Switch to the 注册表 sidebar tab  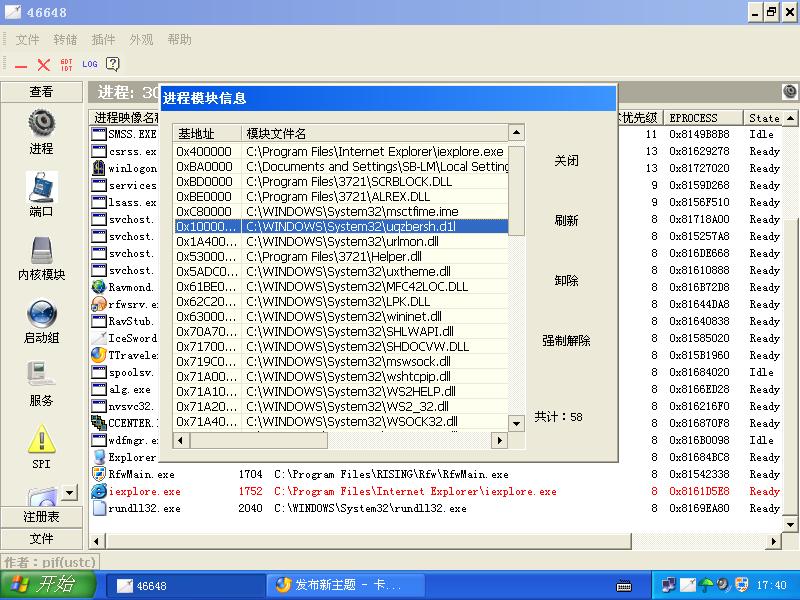pyautogui.click(x=41, y=517)
